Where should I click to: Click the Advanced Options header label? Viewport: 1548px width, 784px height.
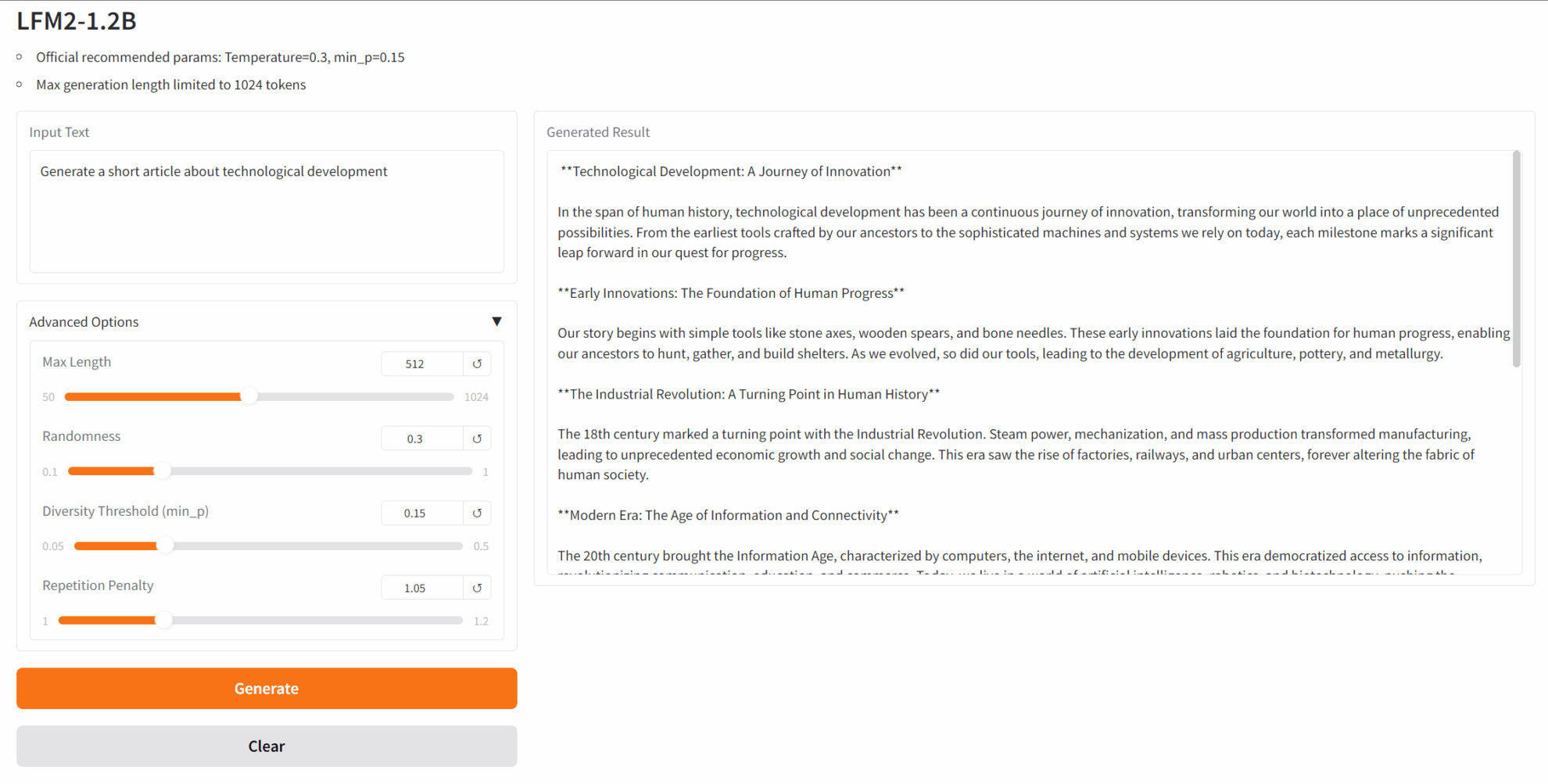click(84, 321)
